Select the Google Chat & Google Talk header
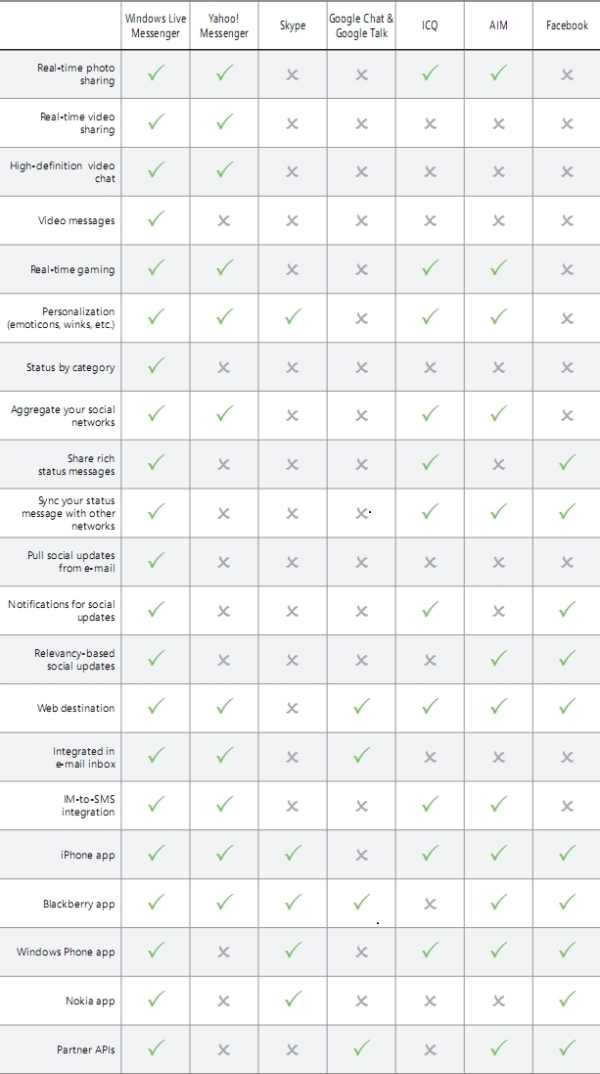 click(x=361, y=25)
